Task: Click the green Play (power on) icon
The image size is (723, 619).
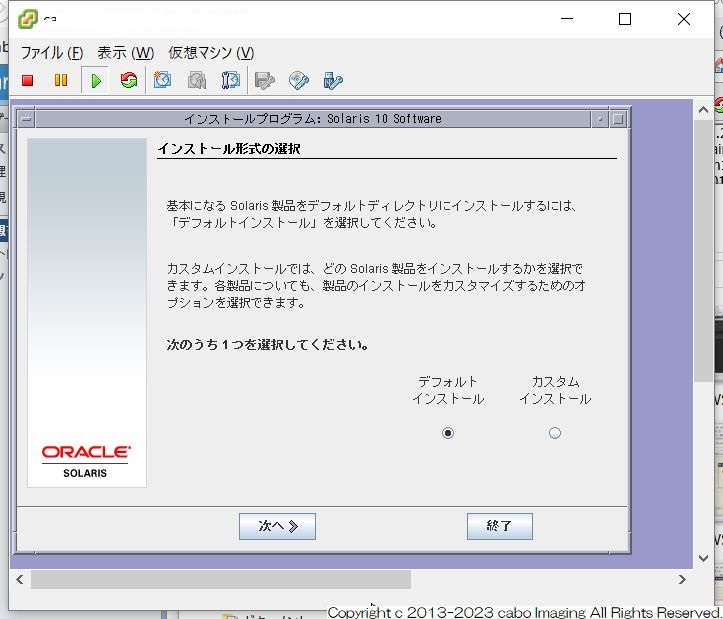Action: 95,81
